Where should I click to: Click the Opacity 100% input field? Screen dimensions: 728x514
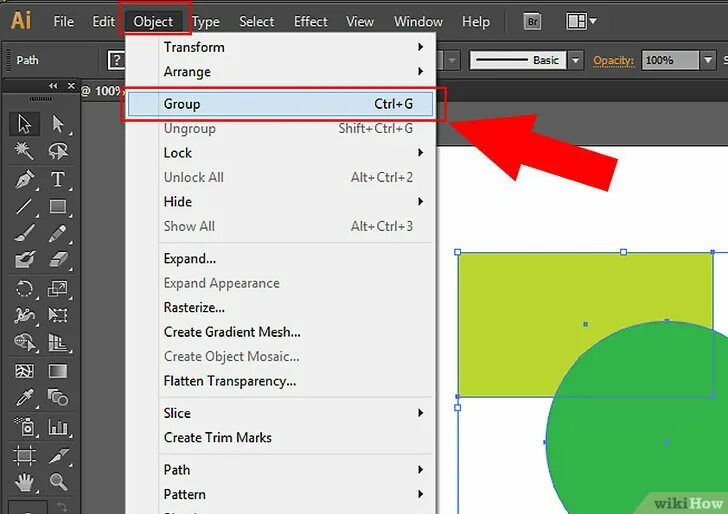(x=670, y=60)
